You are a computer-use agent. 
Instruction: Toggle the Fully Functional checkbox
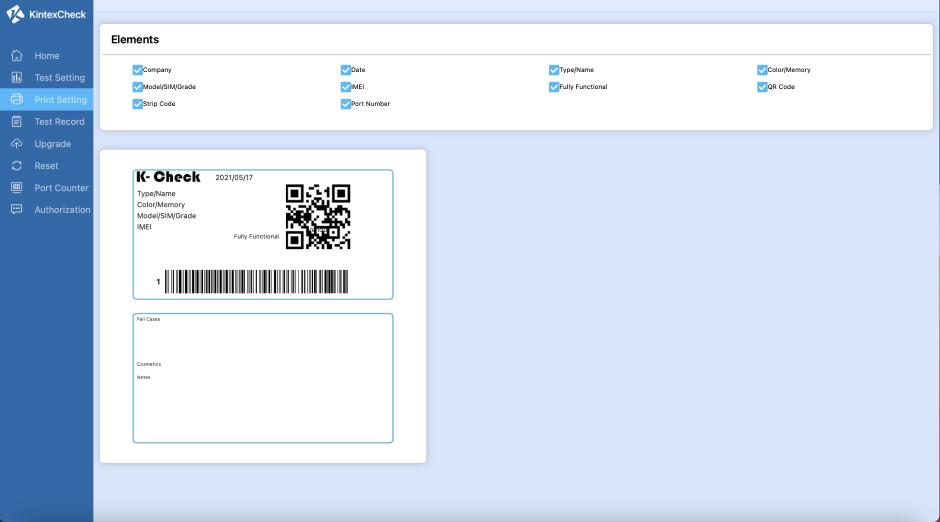tap(554, 87)
